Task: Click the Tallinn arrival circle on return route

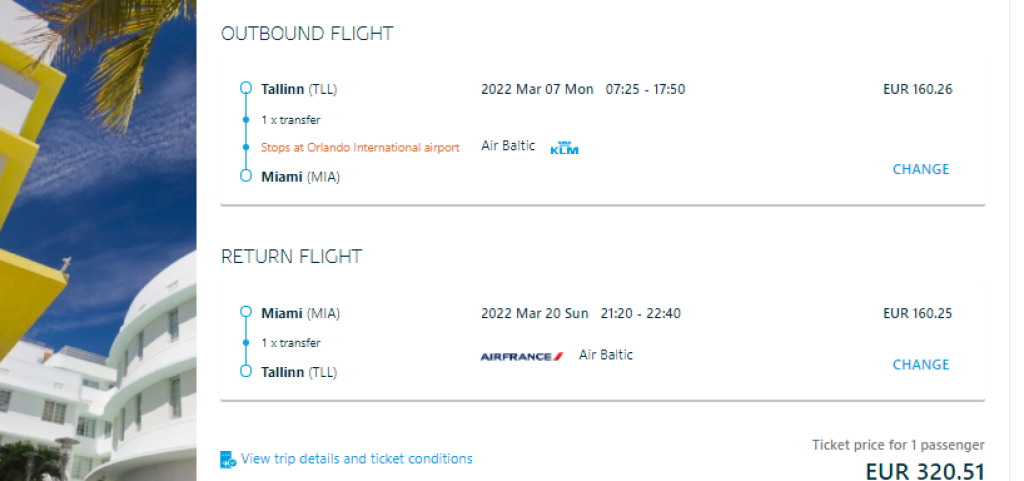Action: point(246,372)
